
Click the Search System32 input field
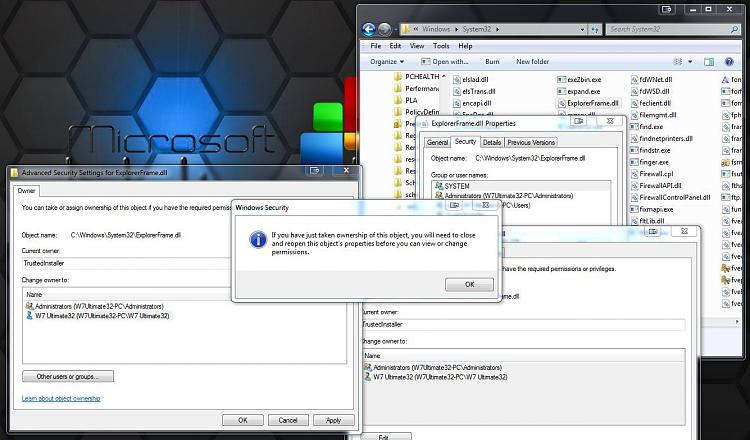coord(669,29)
